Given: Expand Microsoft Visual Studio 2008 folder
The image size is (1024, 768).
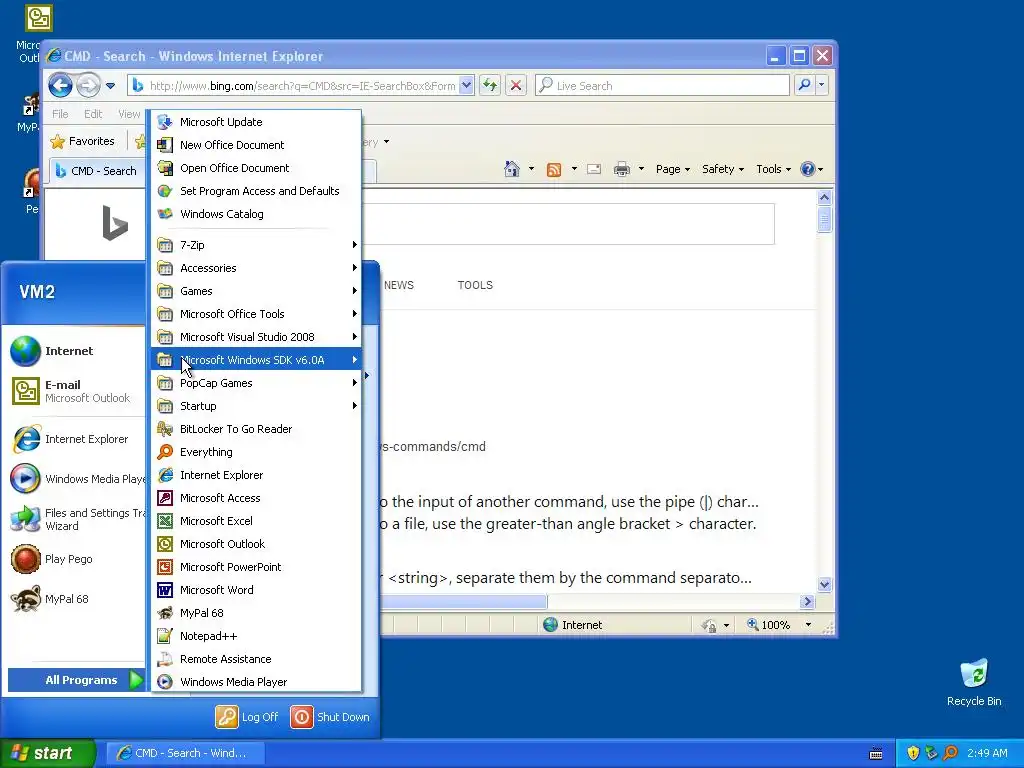Looking at the screenshot, I should (x=256, y=337).
